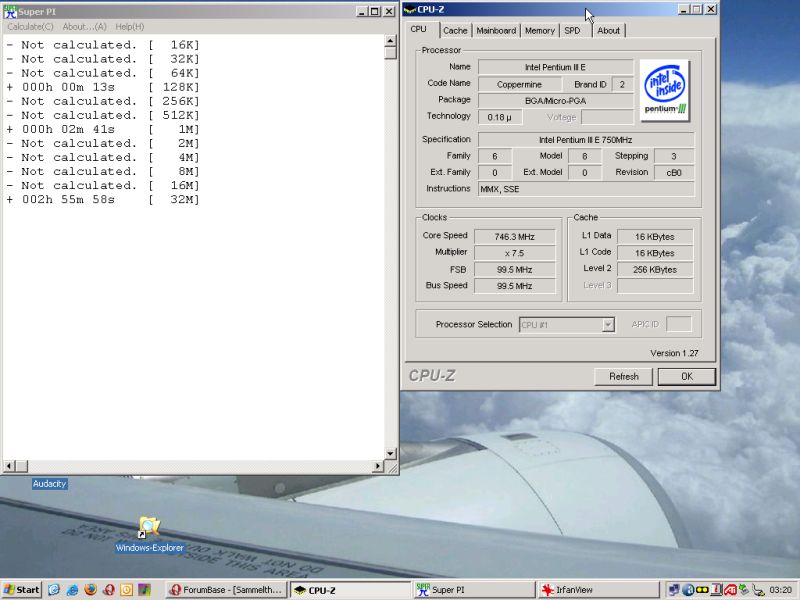Screen dimensions: 800x600
Task: Maximize the Super PI window
Action: coord(375,11)
